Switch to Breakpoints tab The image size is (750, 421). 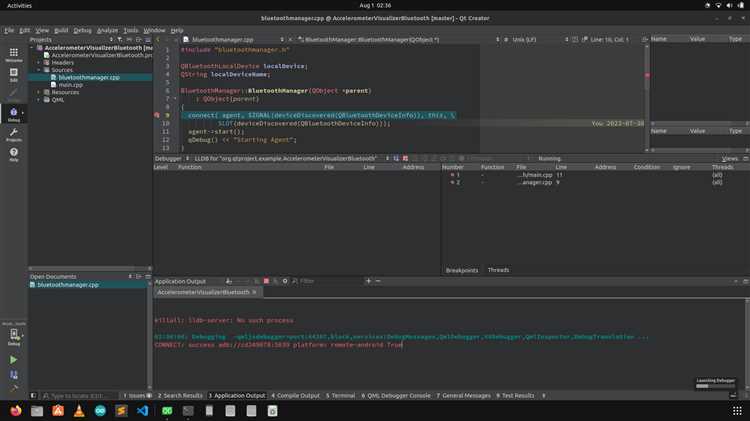coord(462,270)
